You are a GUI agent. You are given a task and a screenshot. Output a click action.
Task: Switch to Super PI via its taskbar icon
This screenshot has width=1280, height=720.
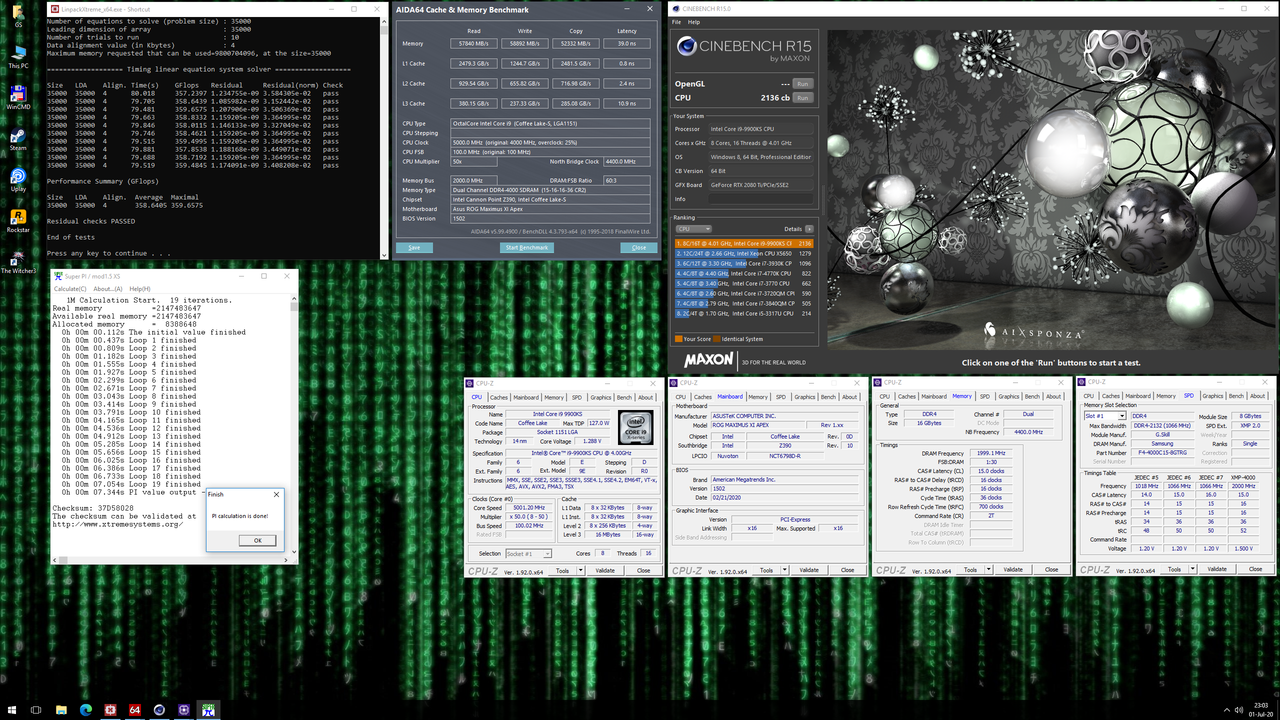(x=208, y=710)
